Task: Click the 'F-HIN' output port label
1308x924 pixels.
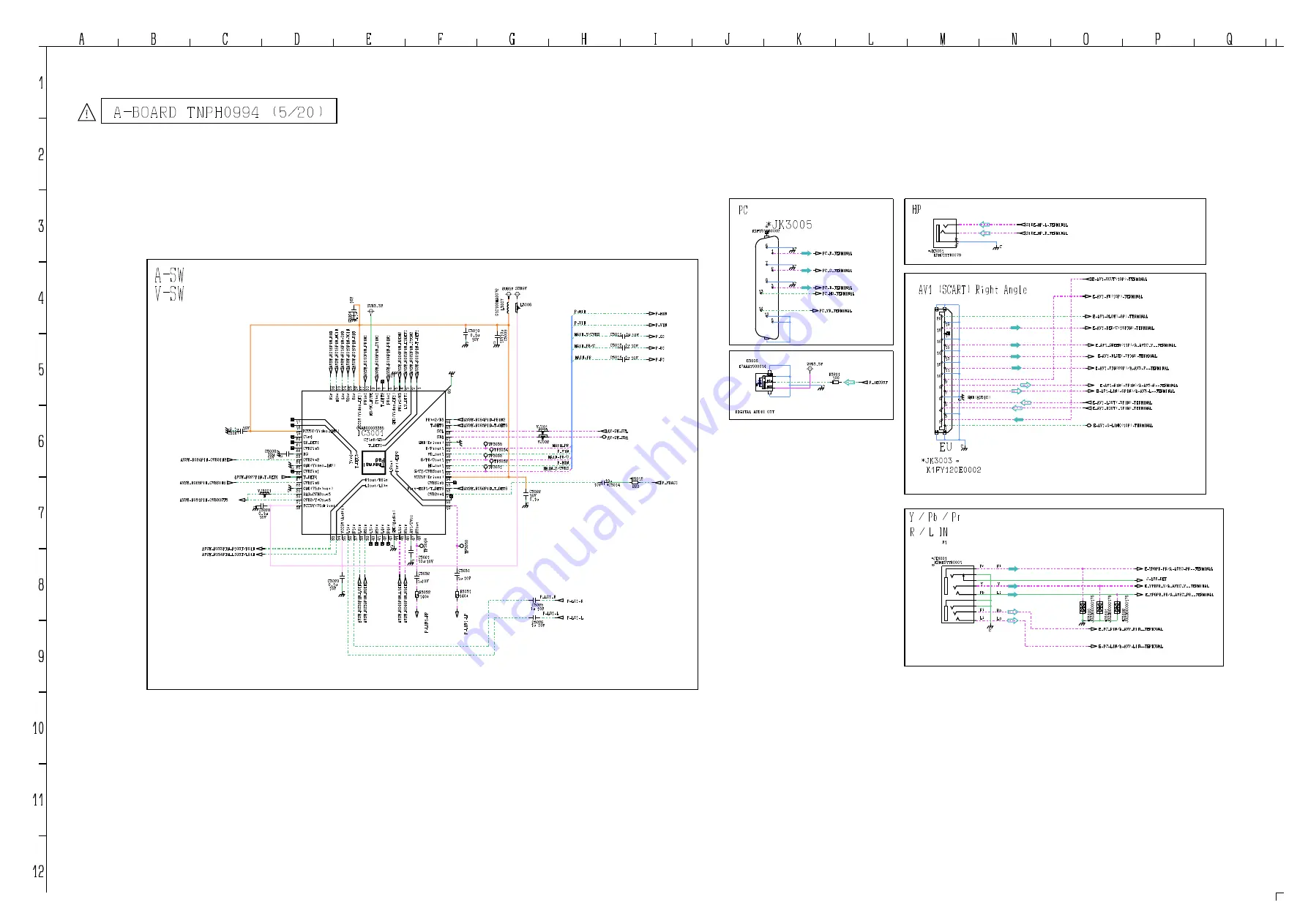Action: point(661,314)
